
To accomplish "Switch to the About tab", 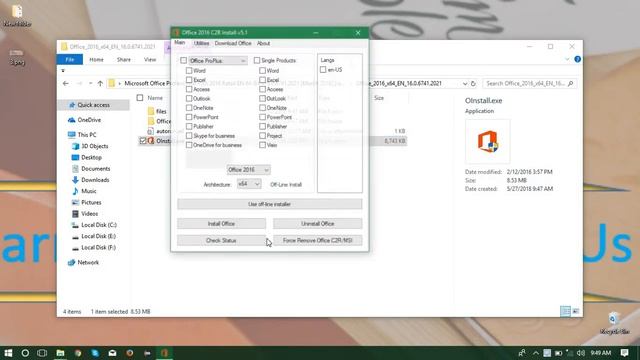I will (263, 43).
